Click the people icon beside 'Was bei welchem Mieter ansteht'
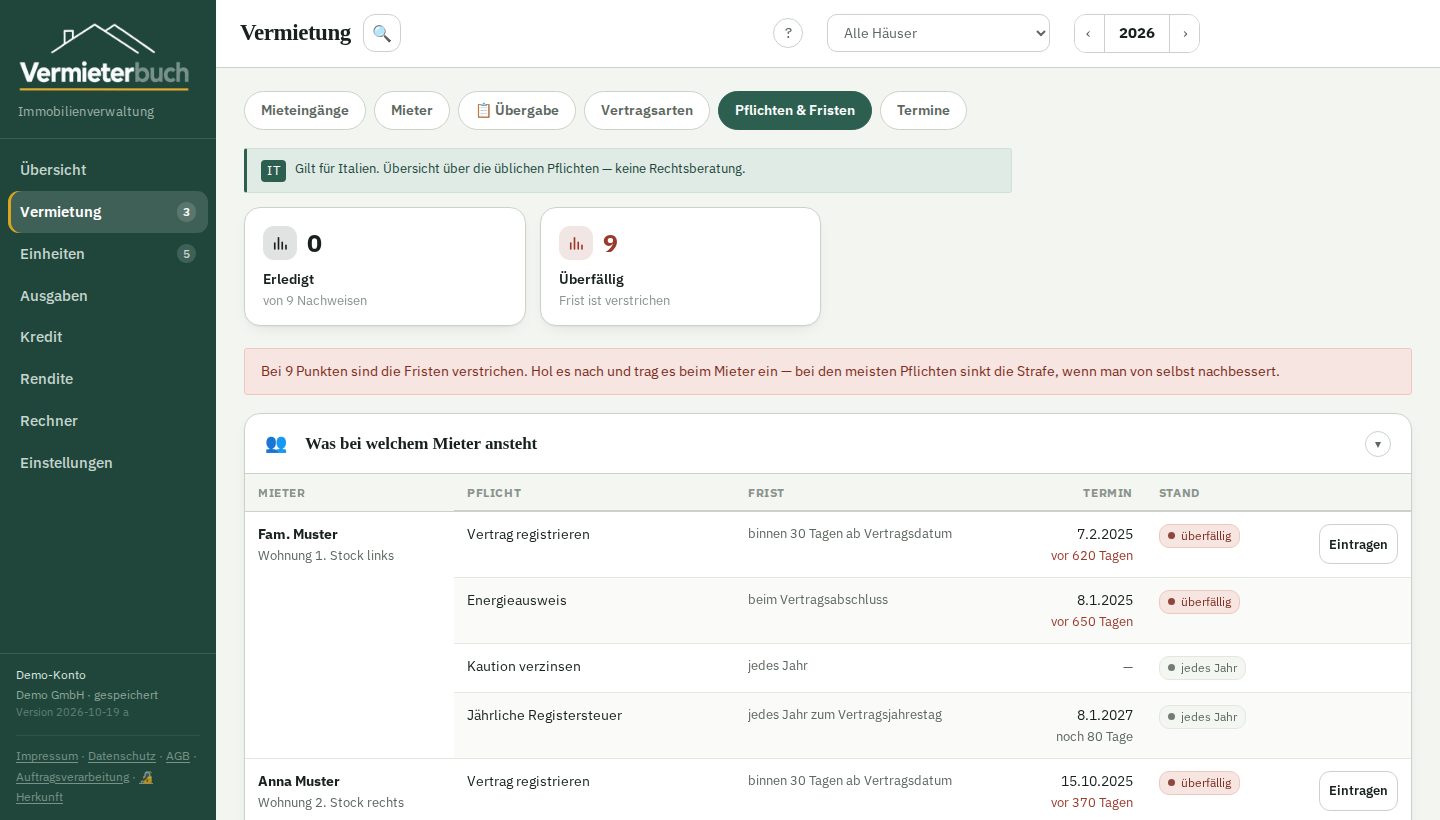1440x820 pixels. [x=276, y=444]
